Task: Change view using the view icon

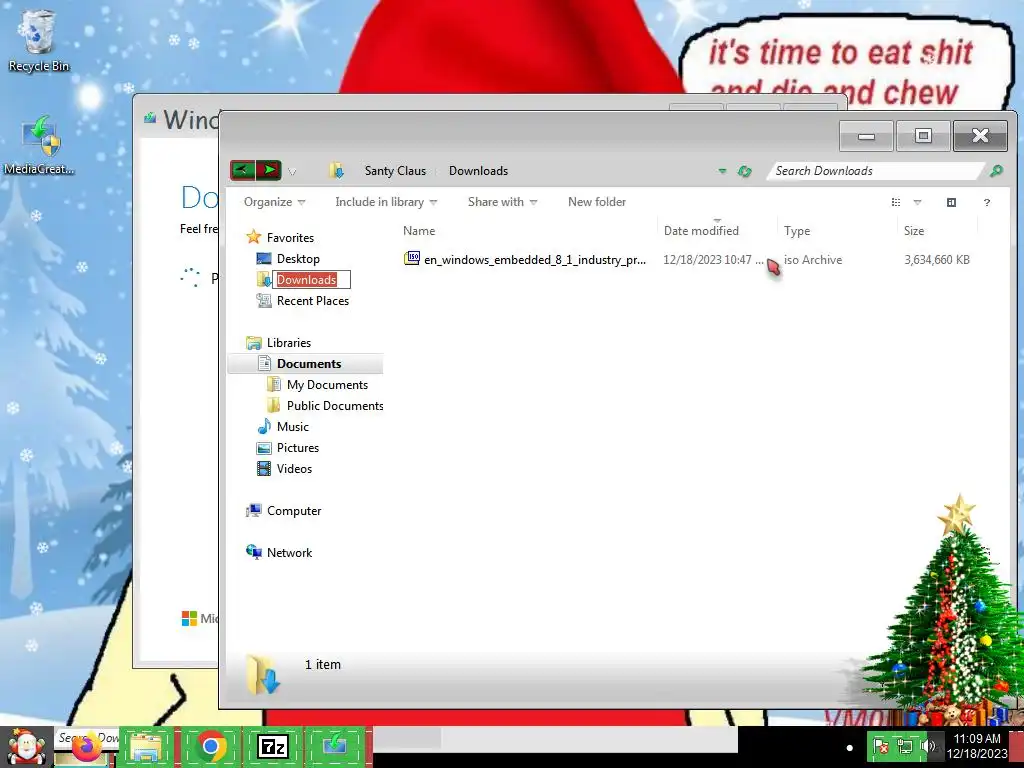Action: (x=896, y=202)
